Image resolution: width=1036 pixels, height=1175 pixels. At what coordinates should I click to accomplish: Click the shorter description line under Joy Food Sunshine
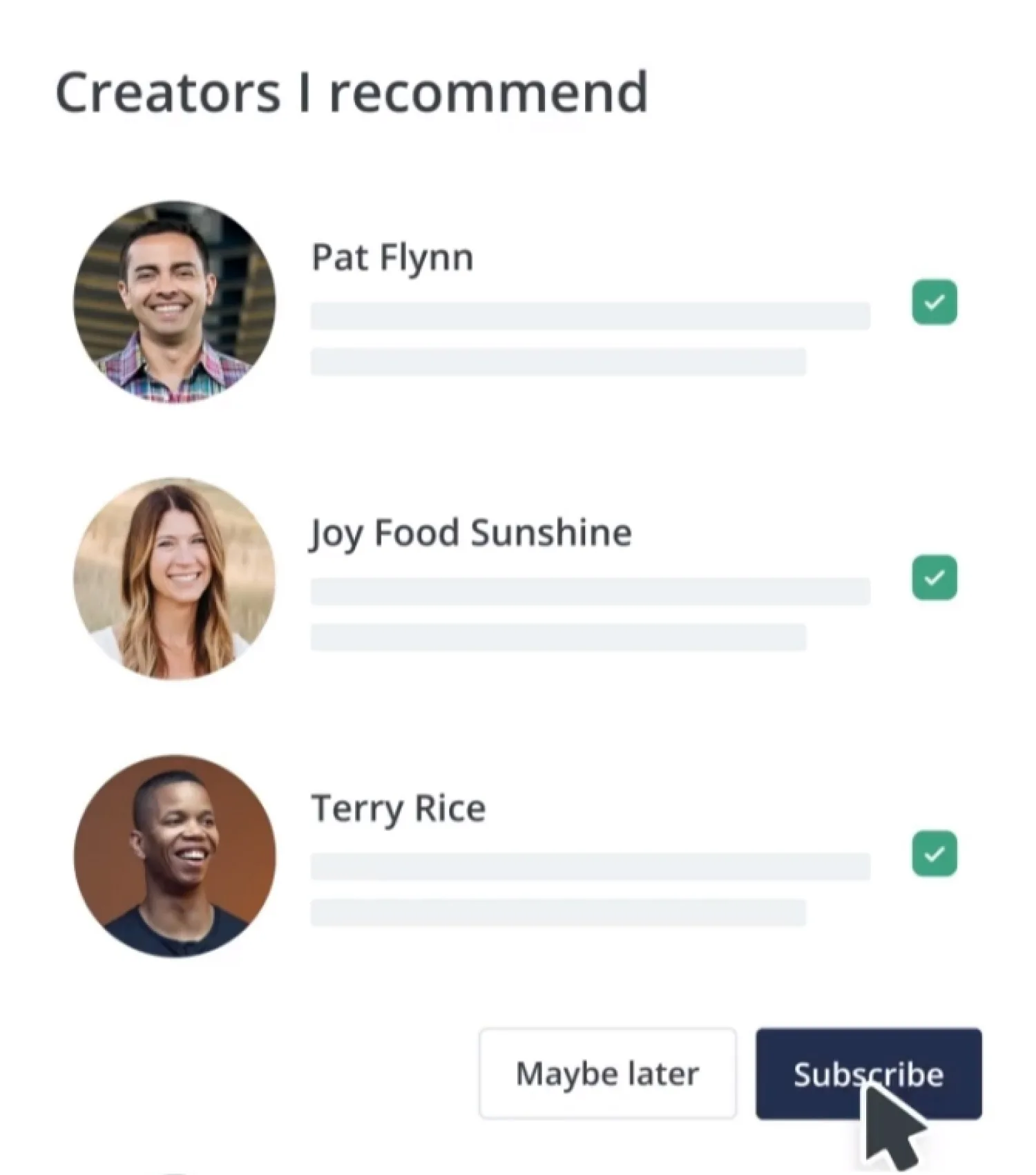[x=558, y=638]
